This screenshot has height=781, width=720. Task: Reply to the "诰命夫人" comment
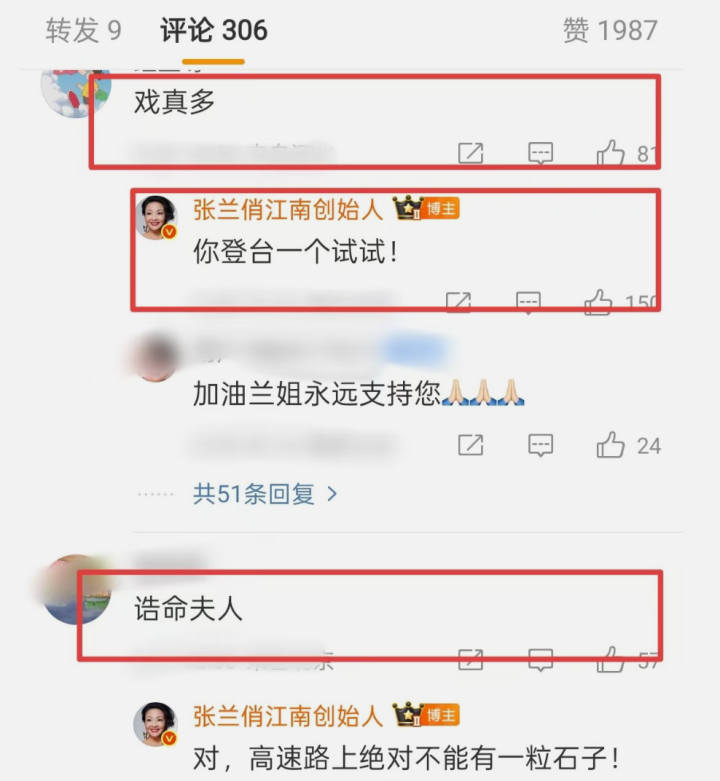pos(540,659)
